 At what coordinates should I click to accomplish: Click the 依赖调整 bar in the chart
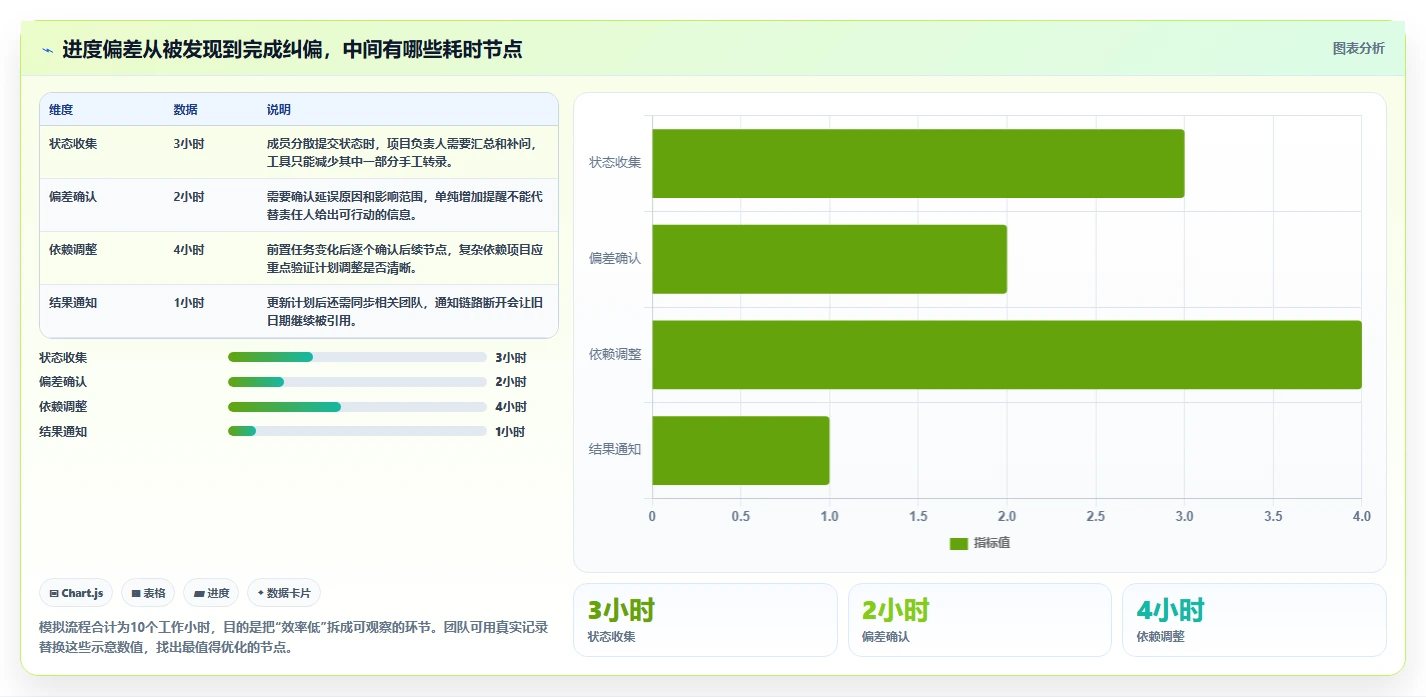pos(1007,355)
